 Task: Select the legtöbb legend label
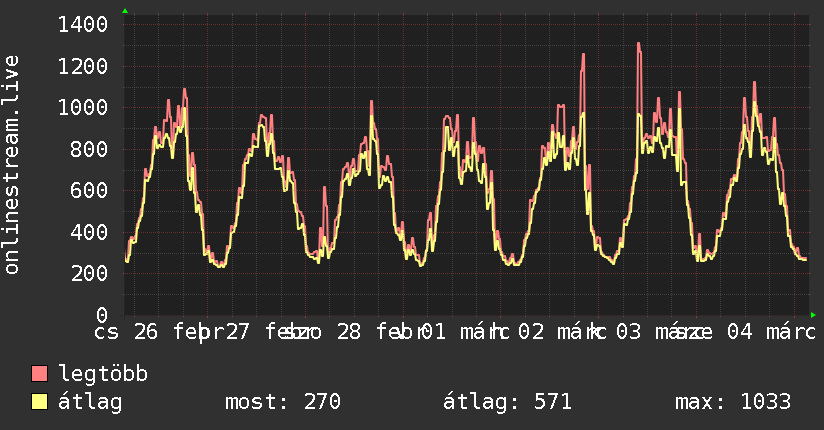(103, 373)
